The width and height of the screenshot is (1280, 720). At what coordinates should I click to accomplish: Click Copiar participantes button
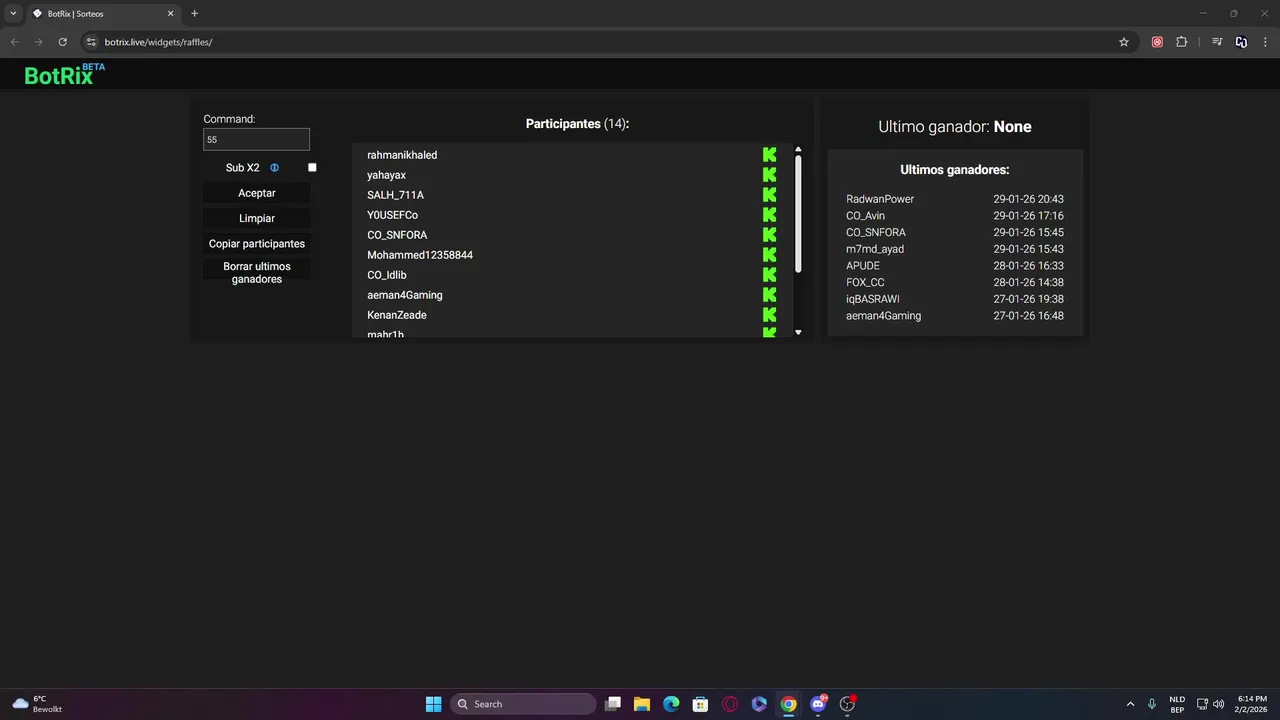click(257, 244)
